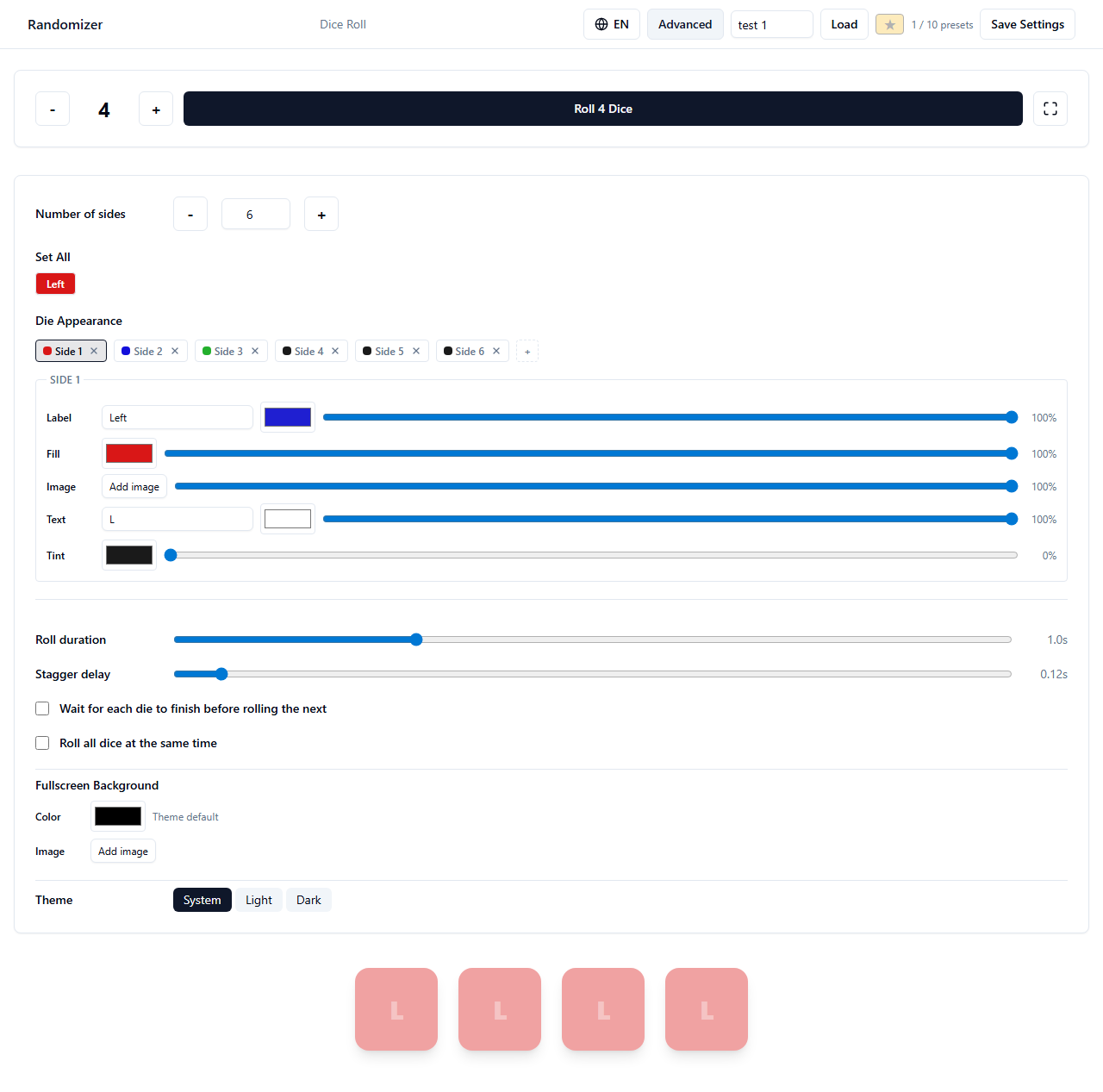Select the Dark theme option
Image resolution: width=1103 pixels, height=1092 pixels.
point(308,900)
